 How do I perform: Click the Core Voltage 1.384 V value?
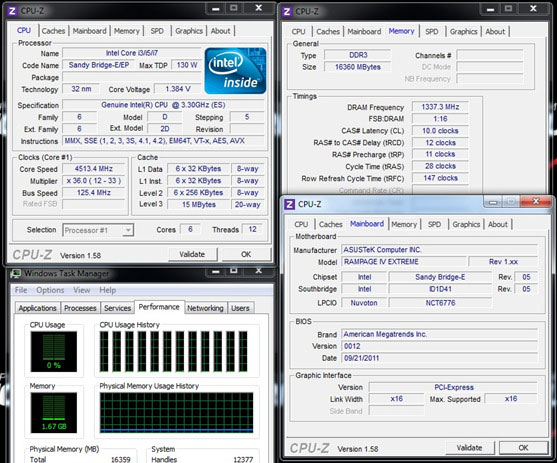(x=178, y=89)
